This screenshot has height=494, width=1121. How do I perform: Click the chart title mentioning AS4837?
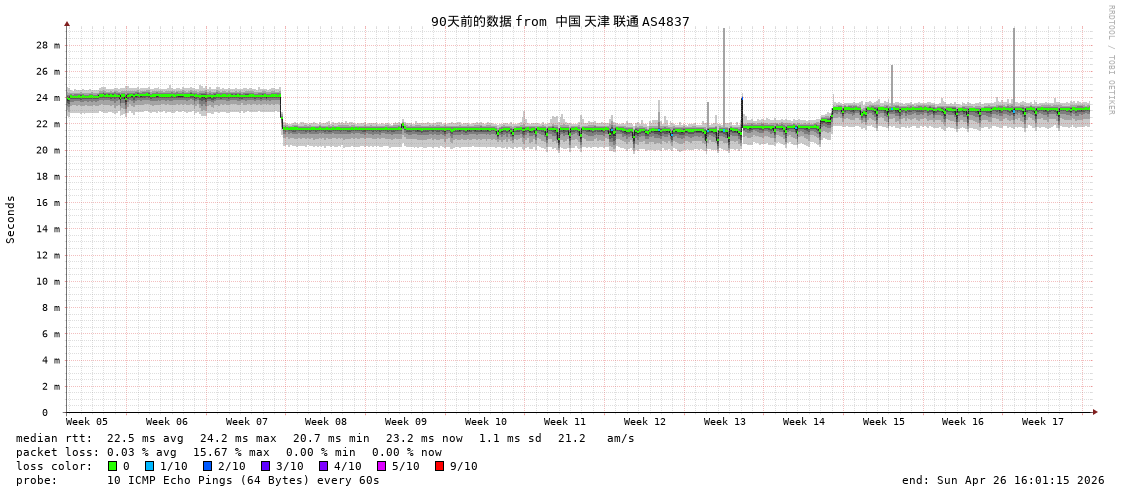click(560, 21)
